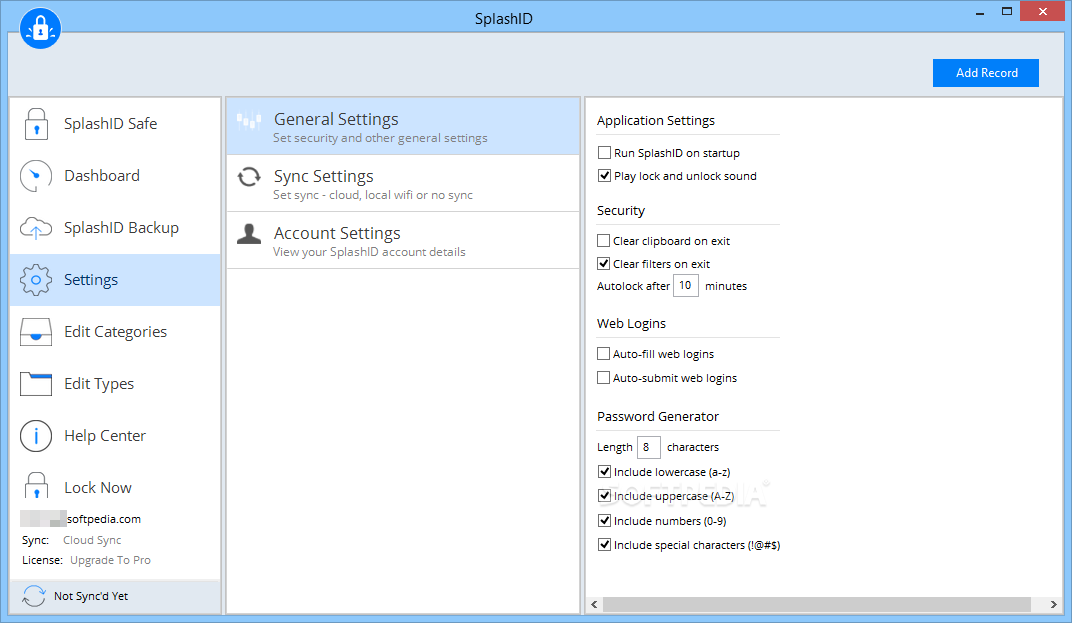Click the SplashID logo icon
1072x623 pixels.
point(40,29)
